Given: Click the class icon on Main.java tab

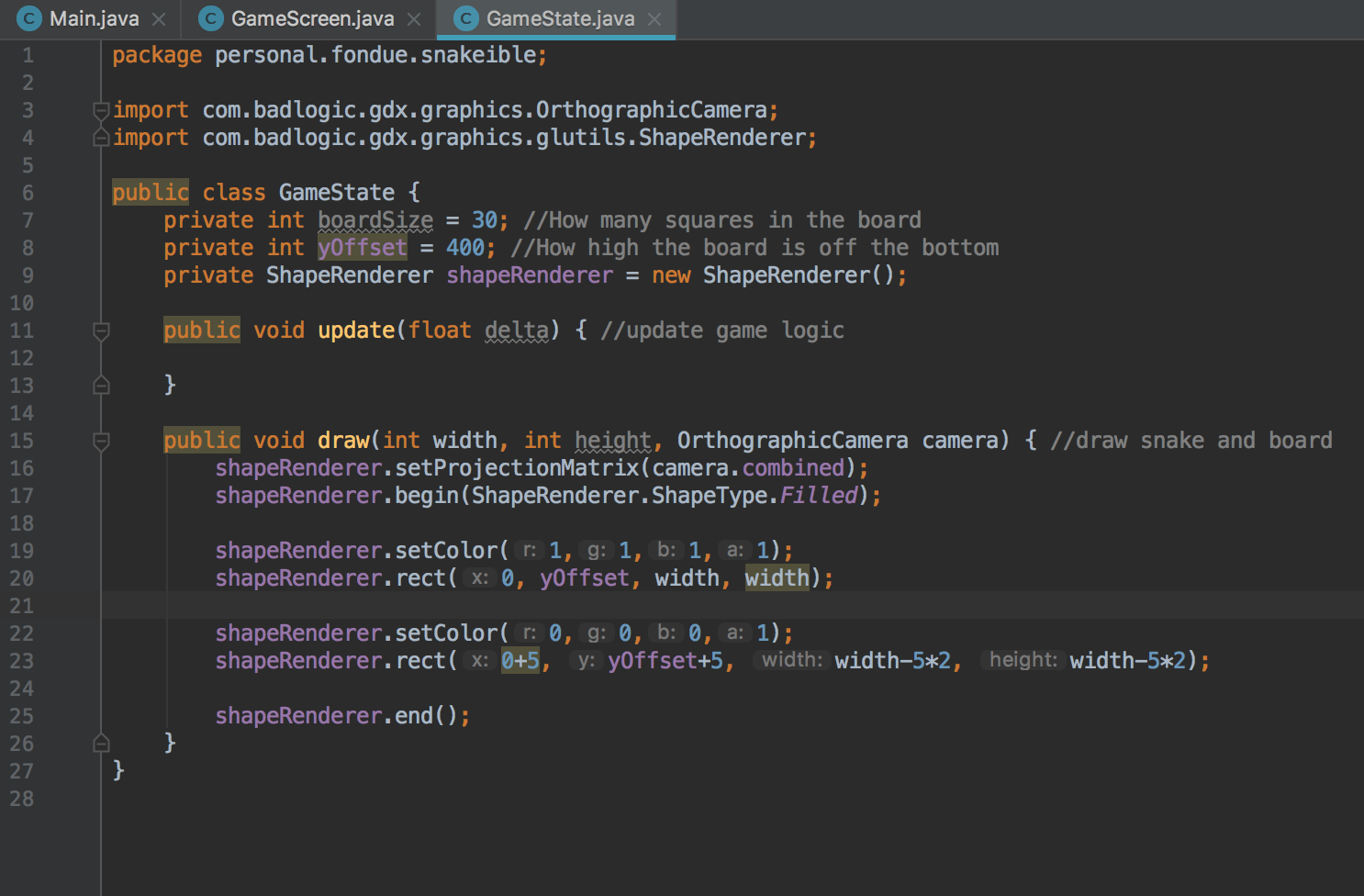Looking at the screenshot, I should (29, 18).
